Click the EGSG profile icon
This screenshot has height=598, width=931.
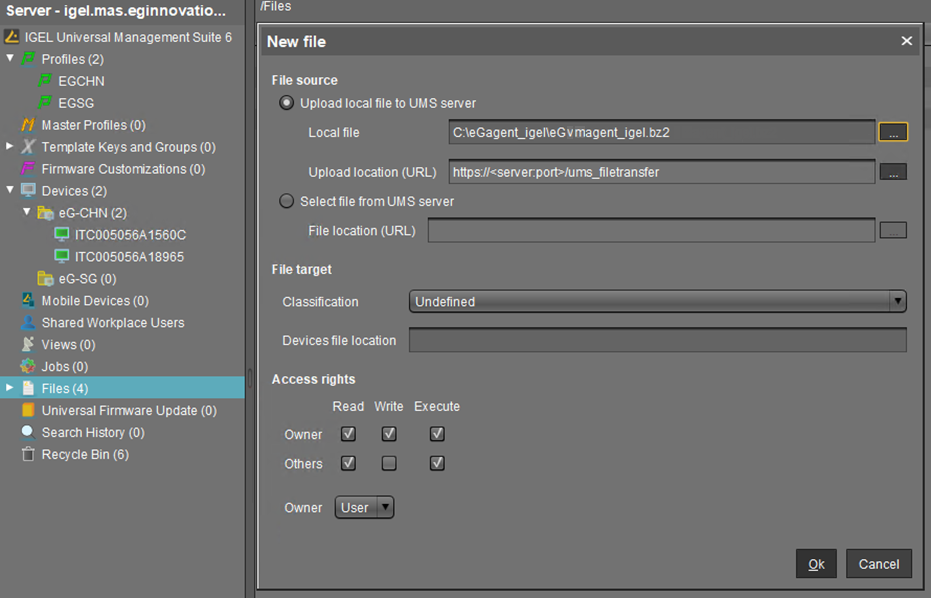[45, 103]
